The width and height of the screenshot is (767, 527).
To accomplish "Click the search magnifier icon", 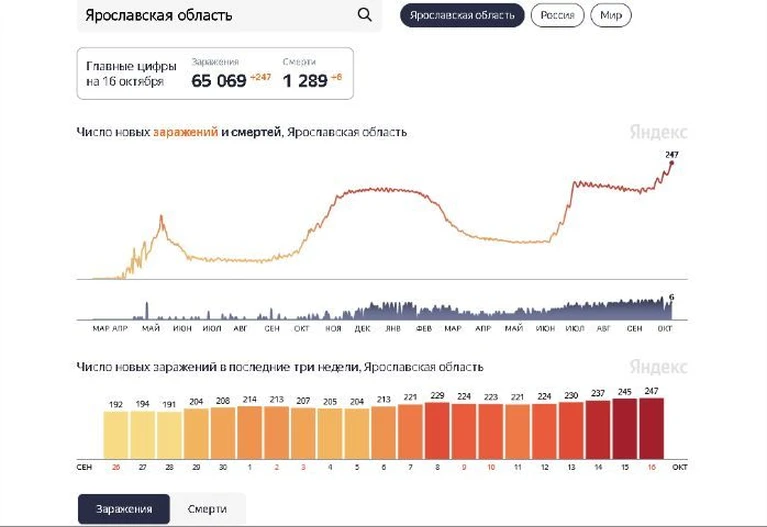I will (x=364, y=15).
